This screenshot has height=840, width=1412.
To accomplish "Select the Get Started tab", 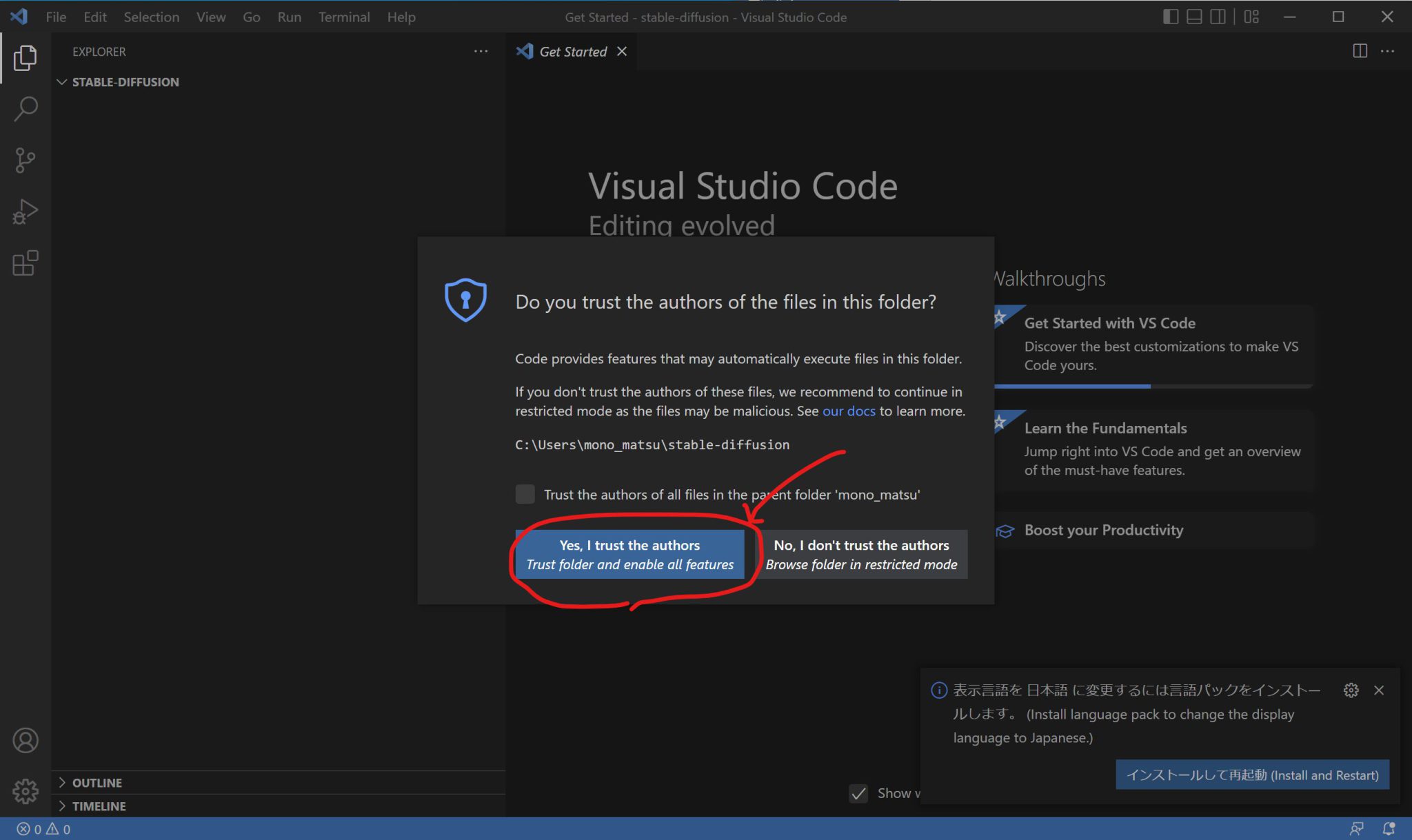I will [572, 51].
